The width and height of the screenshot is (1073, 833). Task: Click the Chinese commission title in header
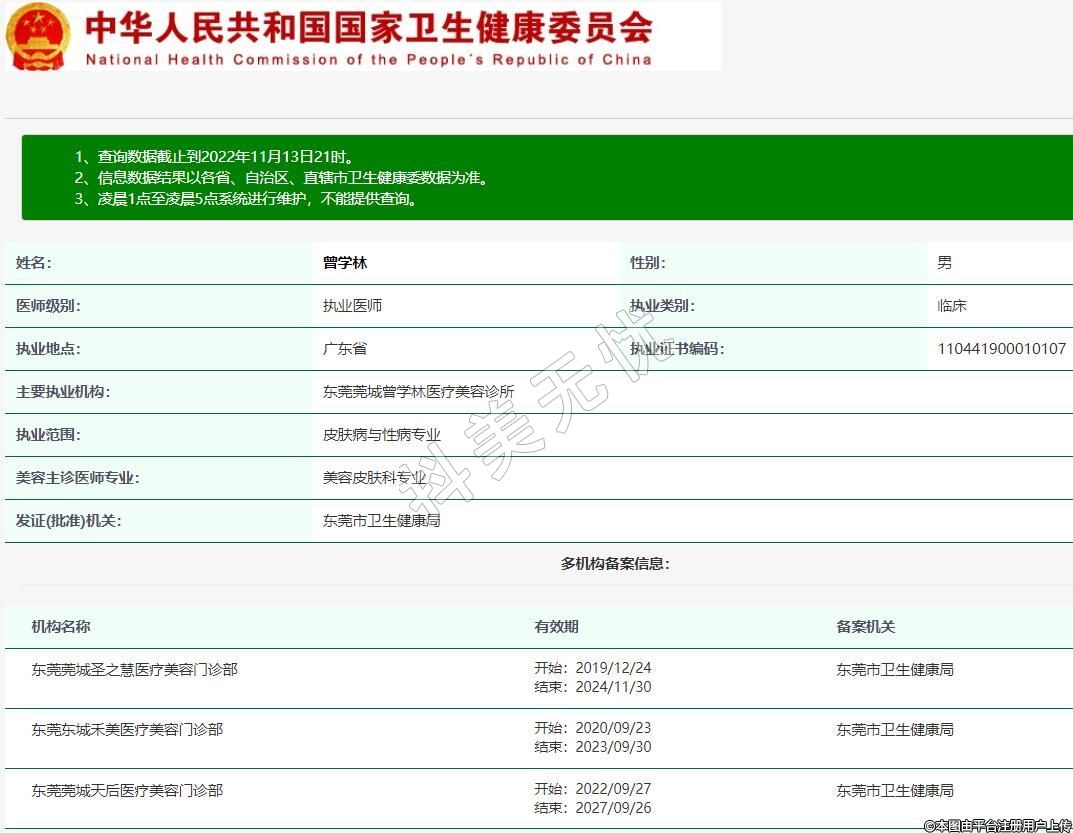pos(368,26)
